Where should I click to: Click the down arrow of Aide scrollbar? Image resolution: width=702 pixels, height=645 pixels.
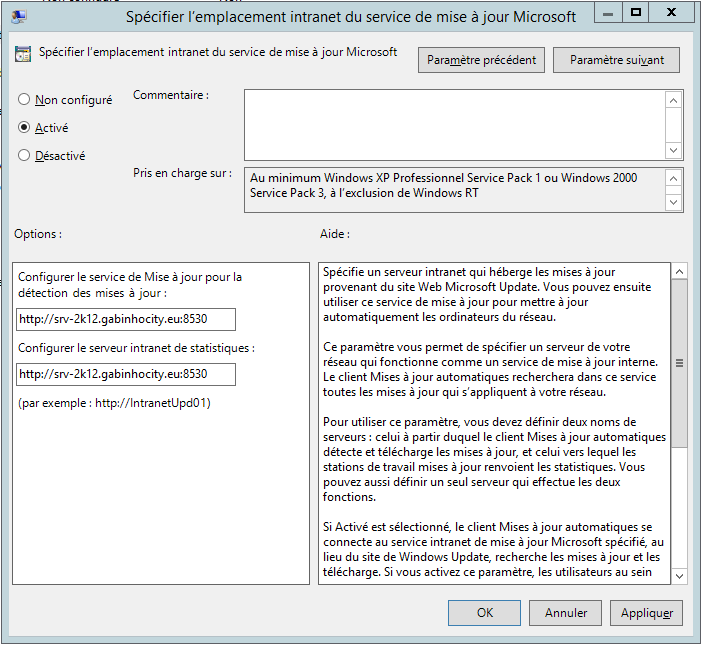[x=679, y=576]
